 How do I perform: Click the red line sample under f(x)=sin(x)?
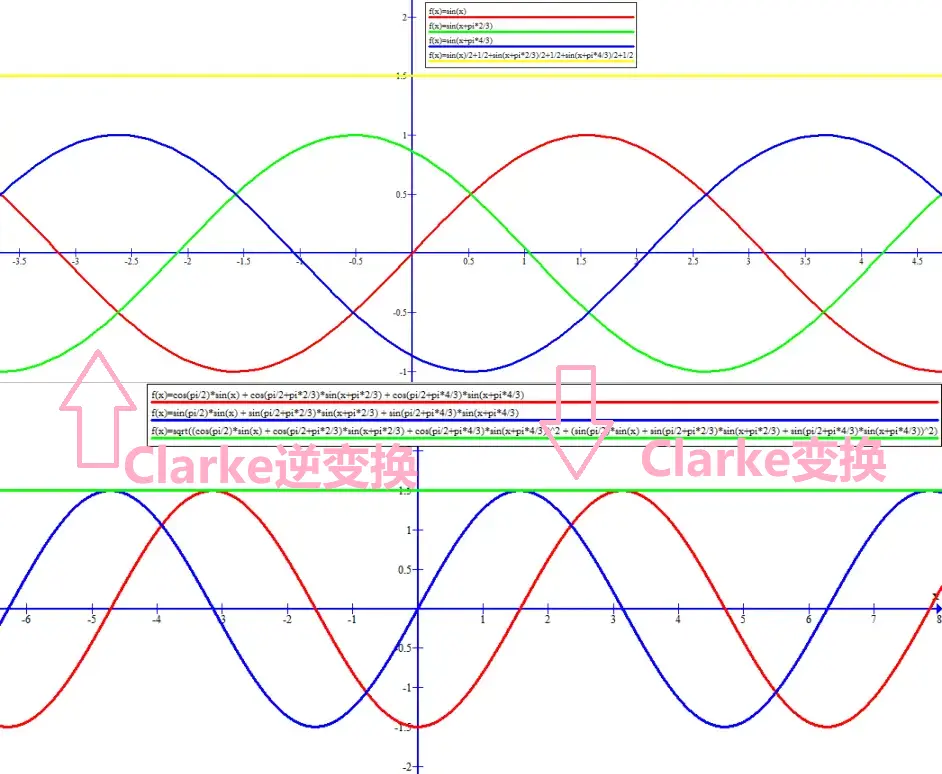531,17
